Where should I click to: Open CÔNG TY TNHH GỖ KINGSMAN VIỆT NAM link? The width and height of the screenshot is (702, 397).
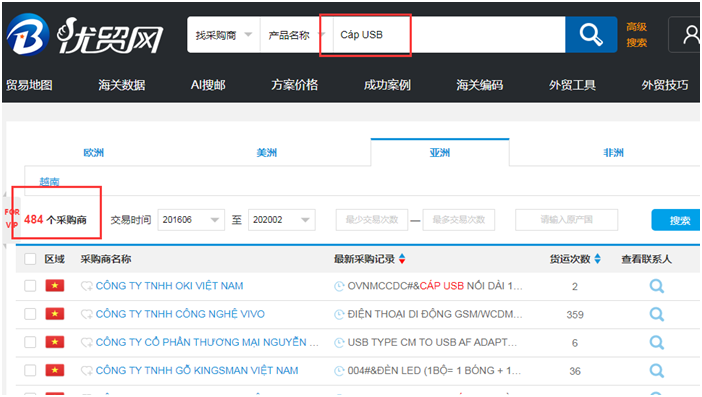coord(197,370)
